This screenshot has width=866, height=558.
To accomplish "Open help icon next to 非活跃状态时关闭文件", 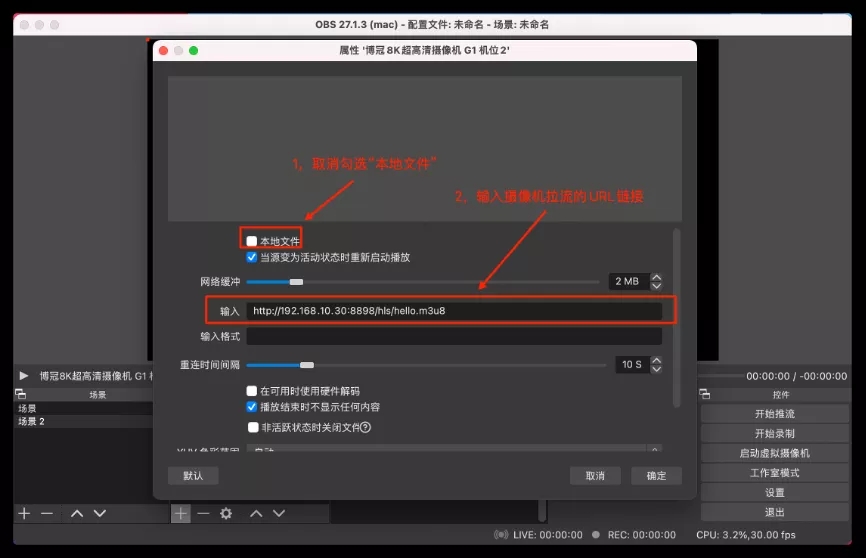I will coord(366,427).
